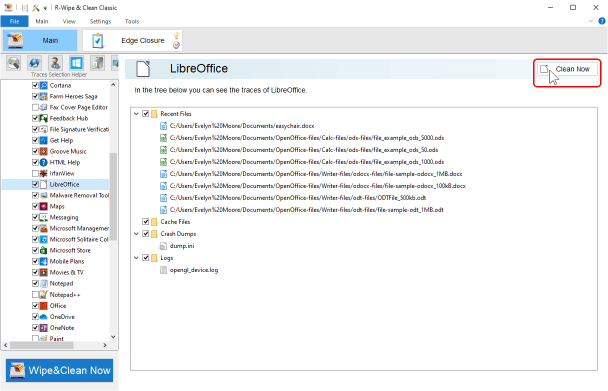Uncheck the Crash Dumps checkbox
Viewport: 608px width, 391px height.
(146, 234)
